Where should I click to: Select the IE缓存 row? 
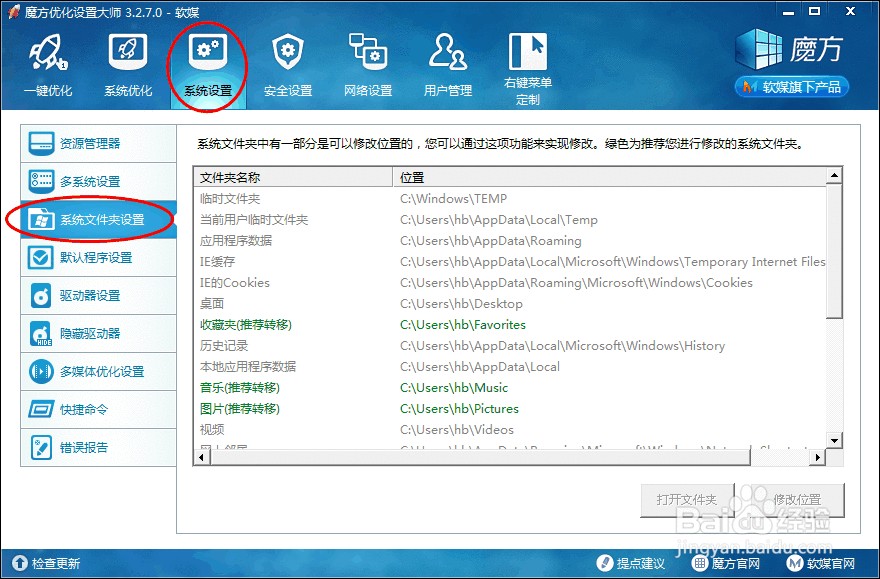tap(510, 261)
